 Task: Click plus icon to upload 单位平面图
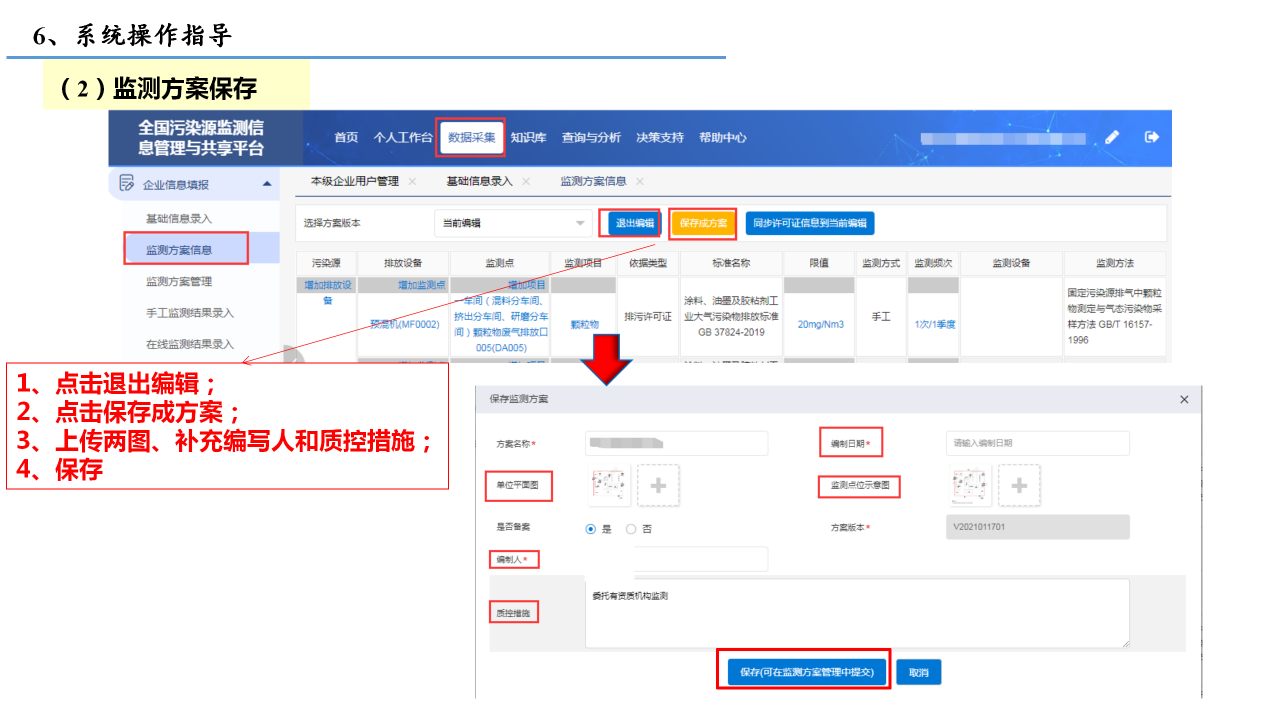pos(658,485)
